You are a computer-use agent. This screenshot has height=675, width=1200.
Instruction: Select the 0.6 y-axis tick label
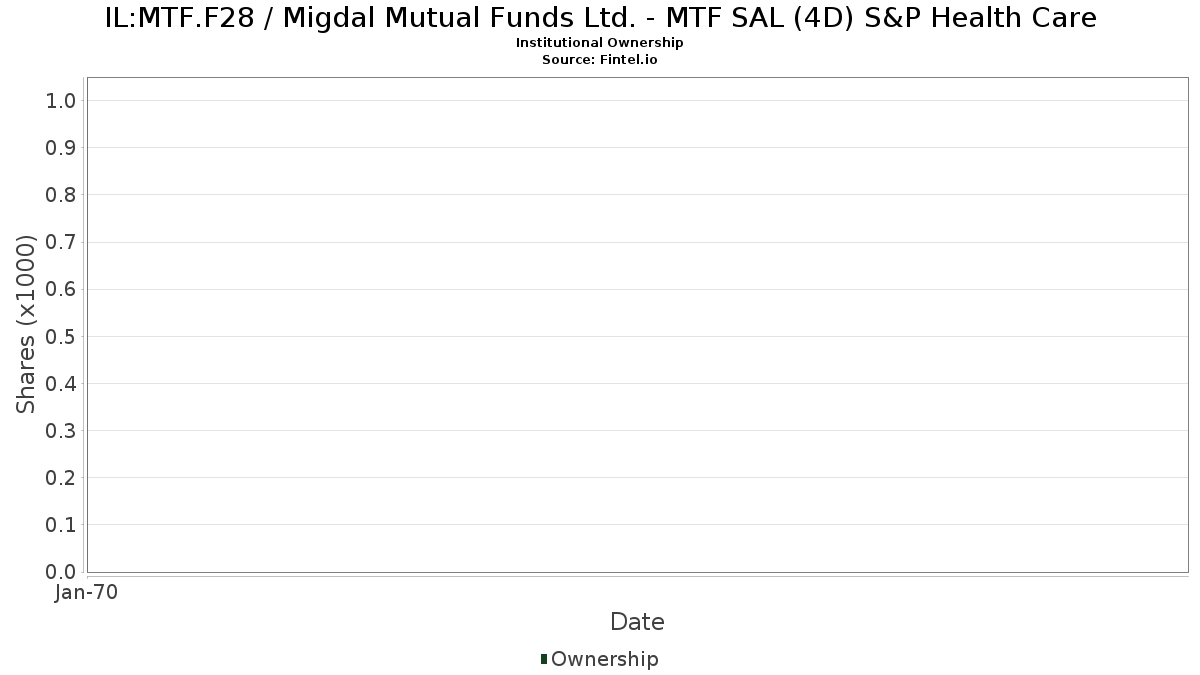click(62, 289)
